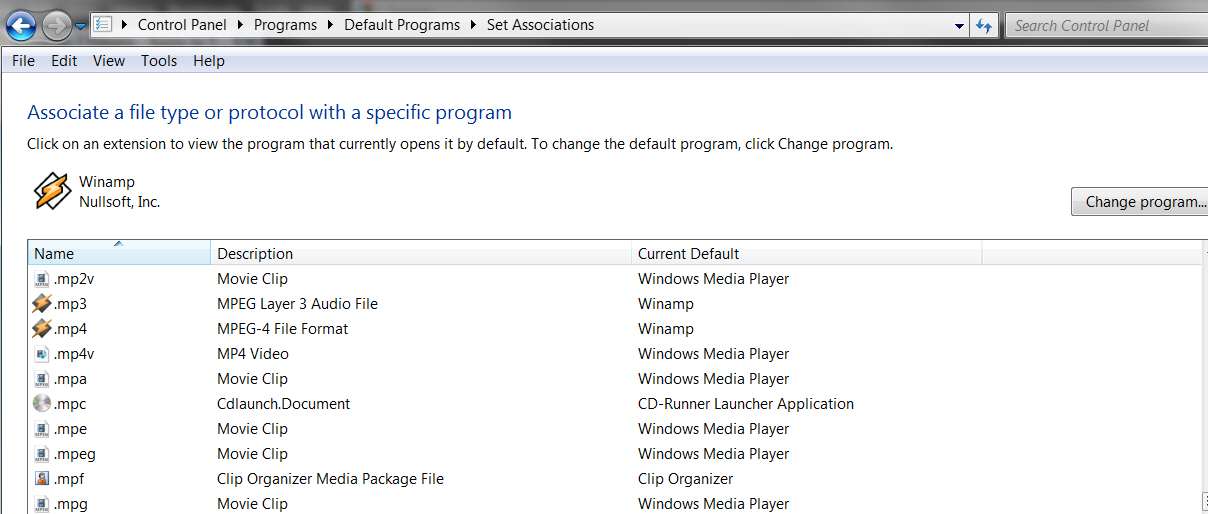Click the .mpg file type icon

[x=41, y=504]
